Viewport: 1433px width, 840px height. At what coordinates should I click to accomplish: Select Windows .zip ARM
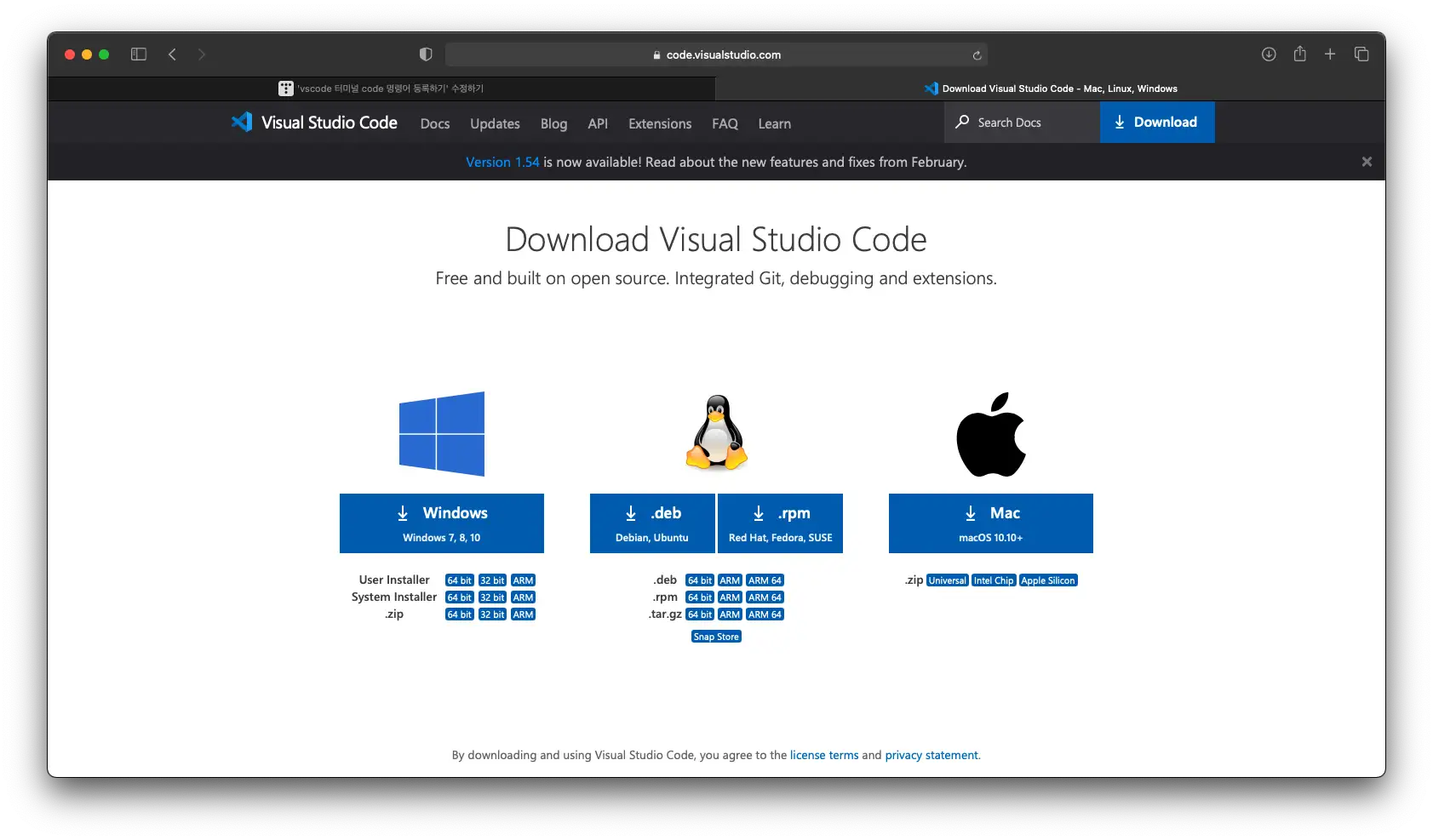pyautogui.click(x=523, y=614)
